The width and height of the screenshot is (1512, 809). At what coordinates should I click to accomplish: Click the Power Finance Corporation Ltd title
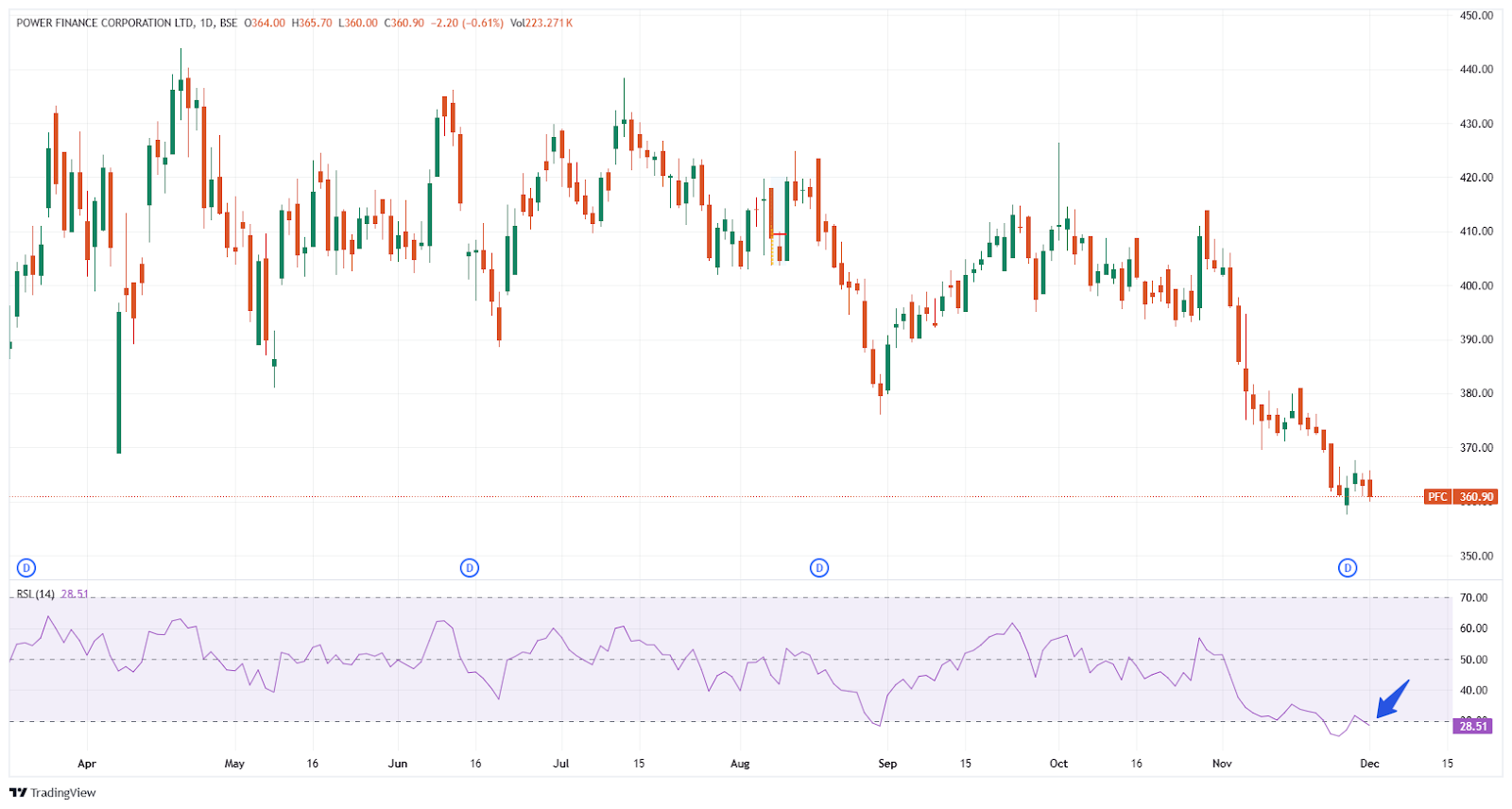(x=105, y=23)
